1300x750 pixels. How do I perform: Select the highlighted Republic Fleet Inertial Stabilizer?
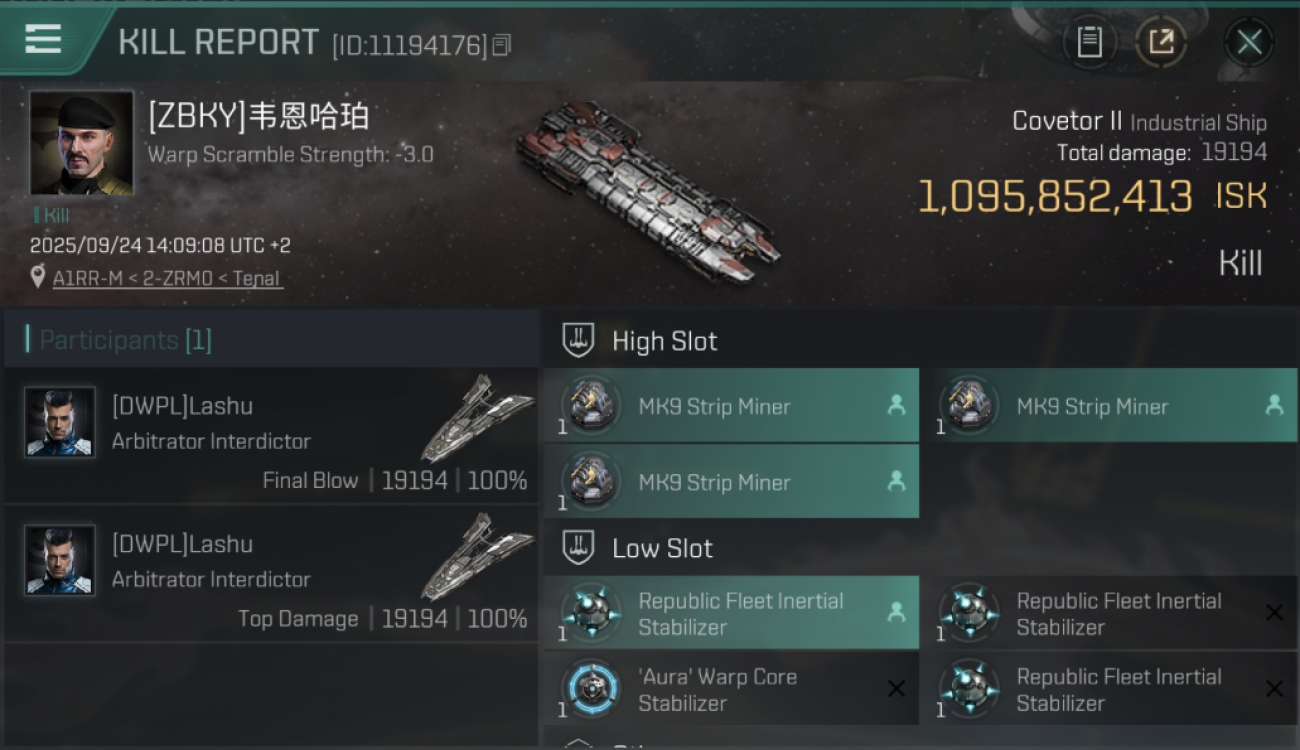731,613
